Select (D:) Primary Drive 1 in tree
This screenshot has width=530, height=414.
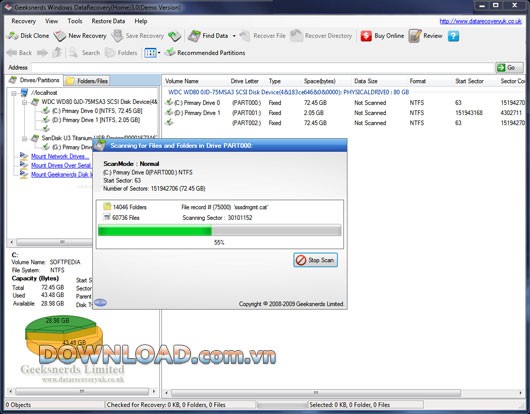point(96,120)
